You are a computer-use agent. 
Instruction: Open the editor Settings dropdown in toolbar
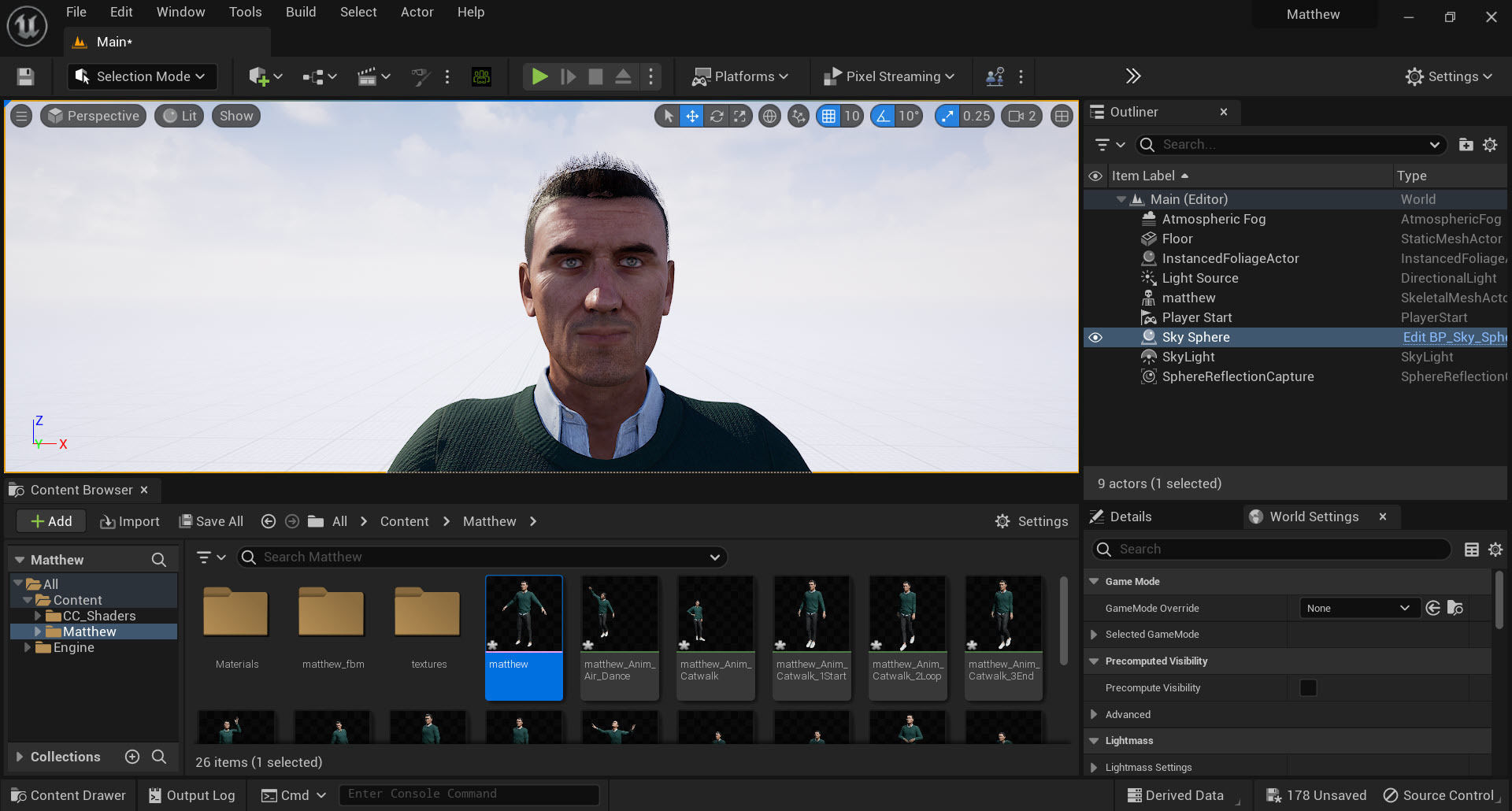click(1449, 76)
